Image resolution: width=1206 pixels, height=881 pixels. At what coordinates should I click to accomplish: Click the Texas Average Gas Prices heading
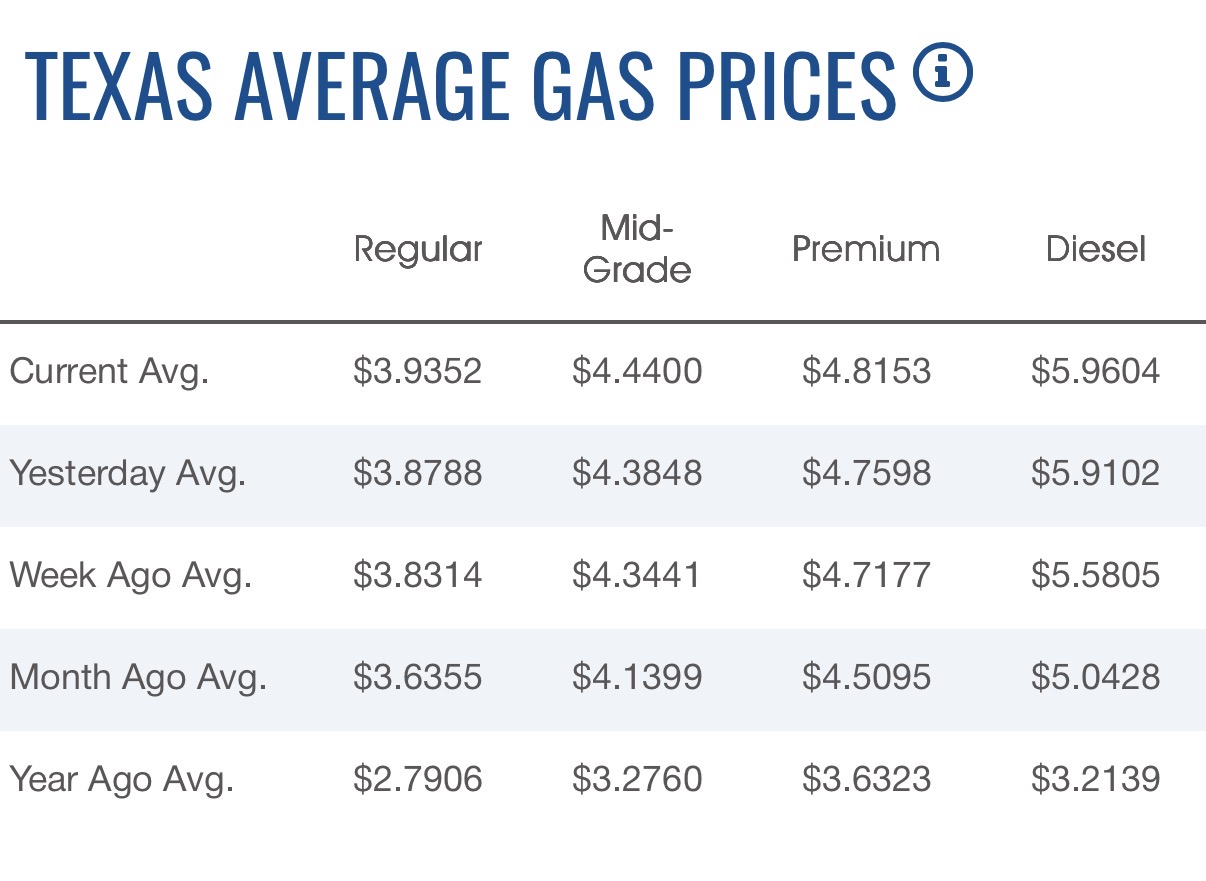point(460,85)
